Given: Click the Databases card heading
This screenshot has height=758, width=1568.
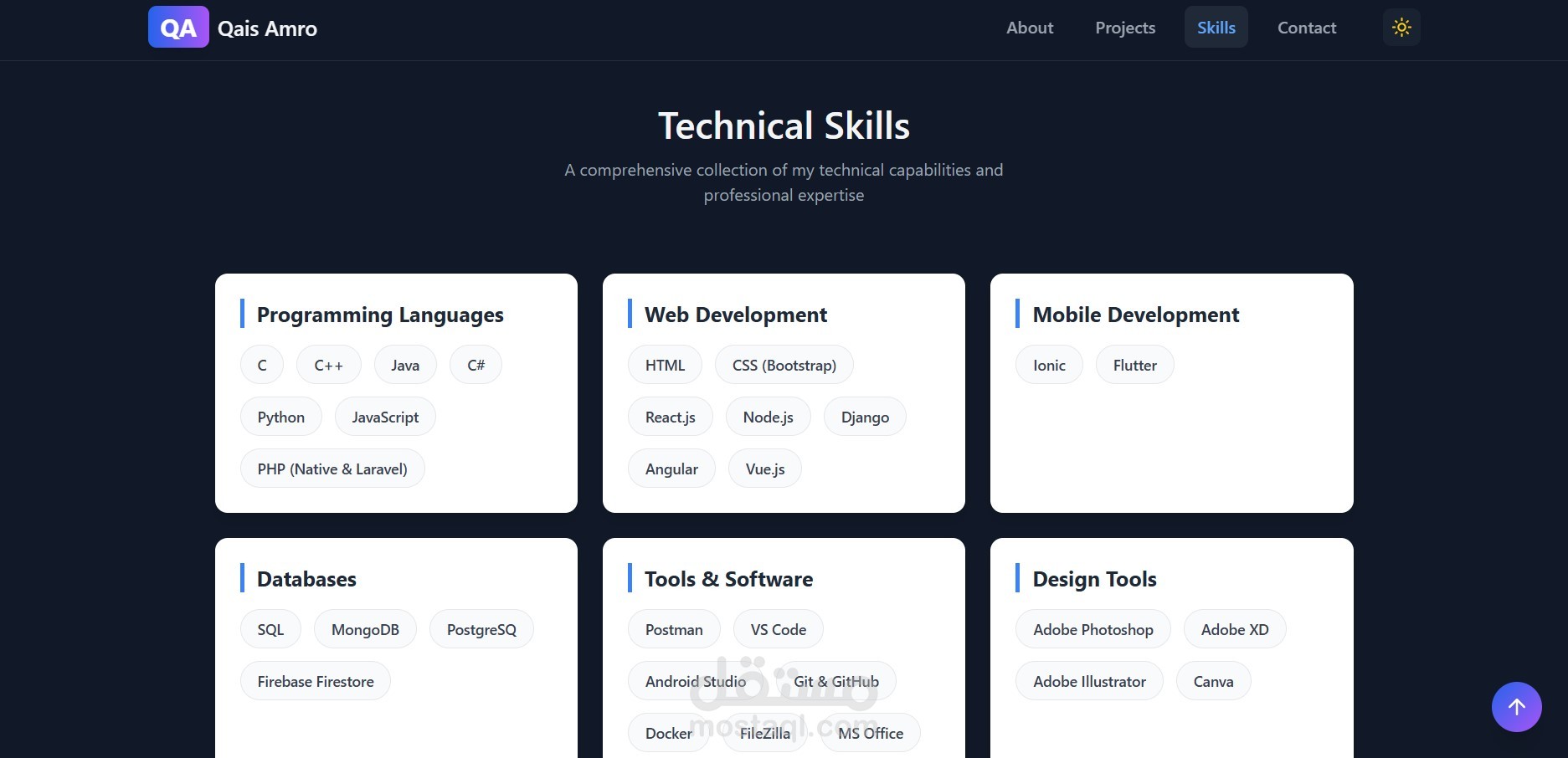Looking at the screenshot, I should 306,579.
